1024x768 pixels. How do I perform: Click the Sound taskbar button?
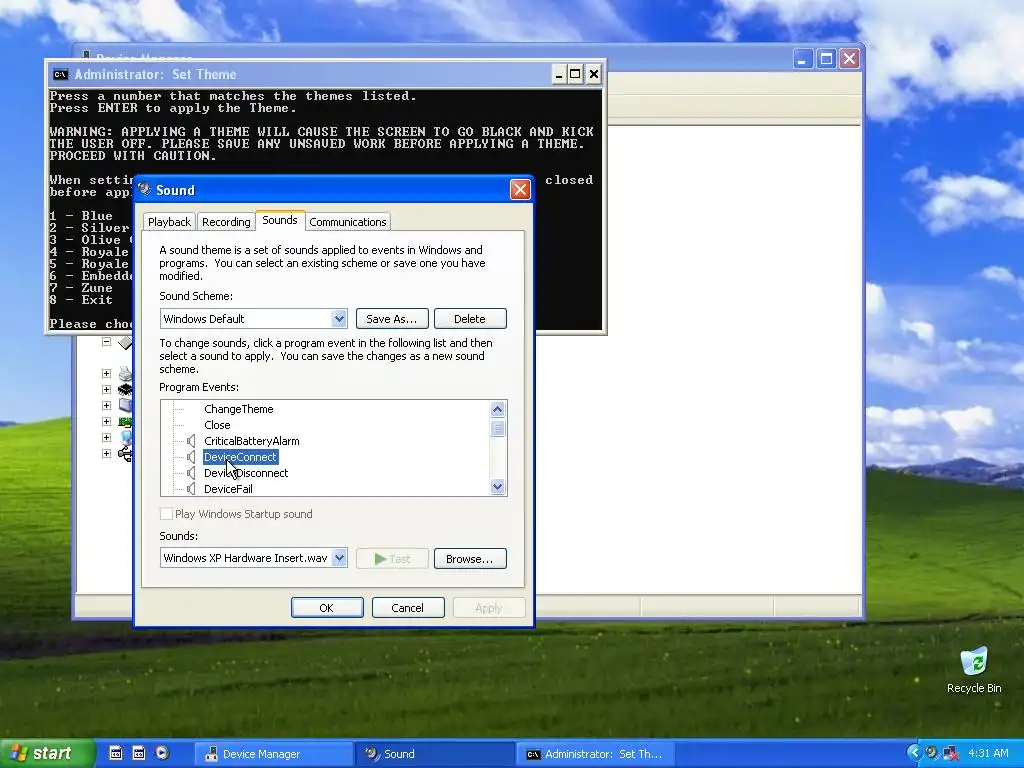[434, 754]
